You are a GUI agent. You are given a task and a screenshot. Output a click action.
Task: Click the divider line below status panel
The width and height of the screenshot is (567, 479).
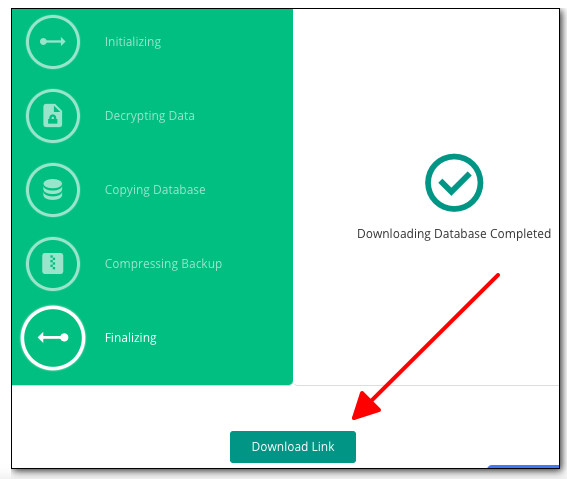click(427, 385)
